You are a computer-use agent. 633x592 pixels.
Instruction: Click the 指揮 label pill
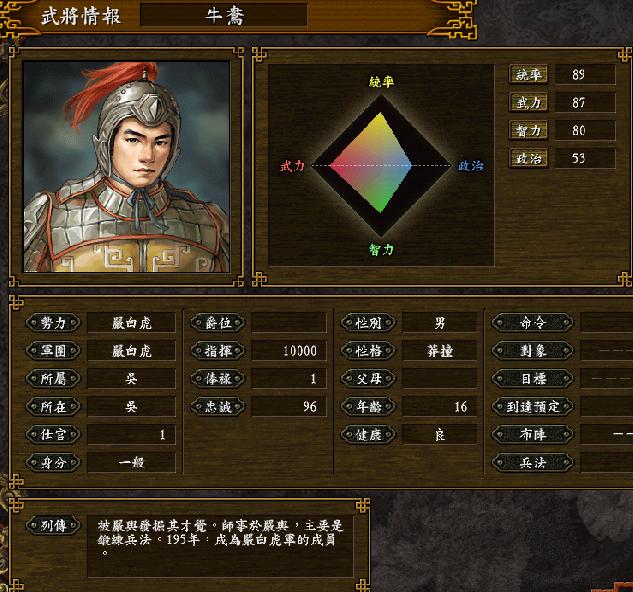(218, 351)
